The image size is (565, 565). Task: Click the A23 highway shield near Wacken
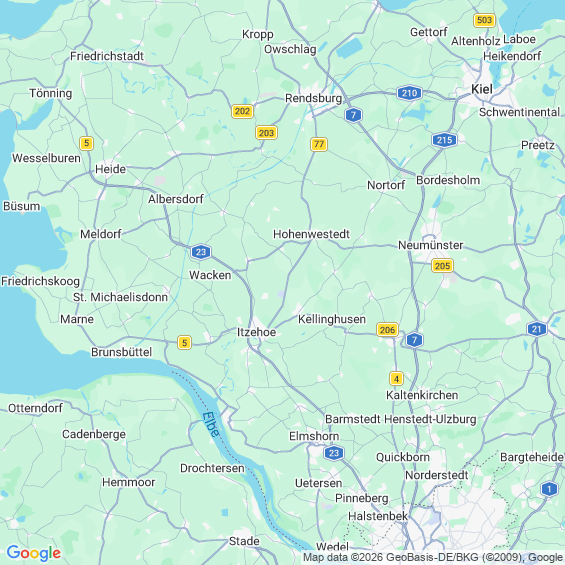pyautogui.click(x=201, y=252)
